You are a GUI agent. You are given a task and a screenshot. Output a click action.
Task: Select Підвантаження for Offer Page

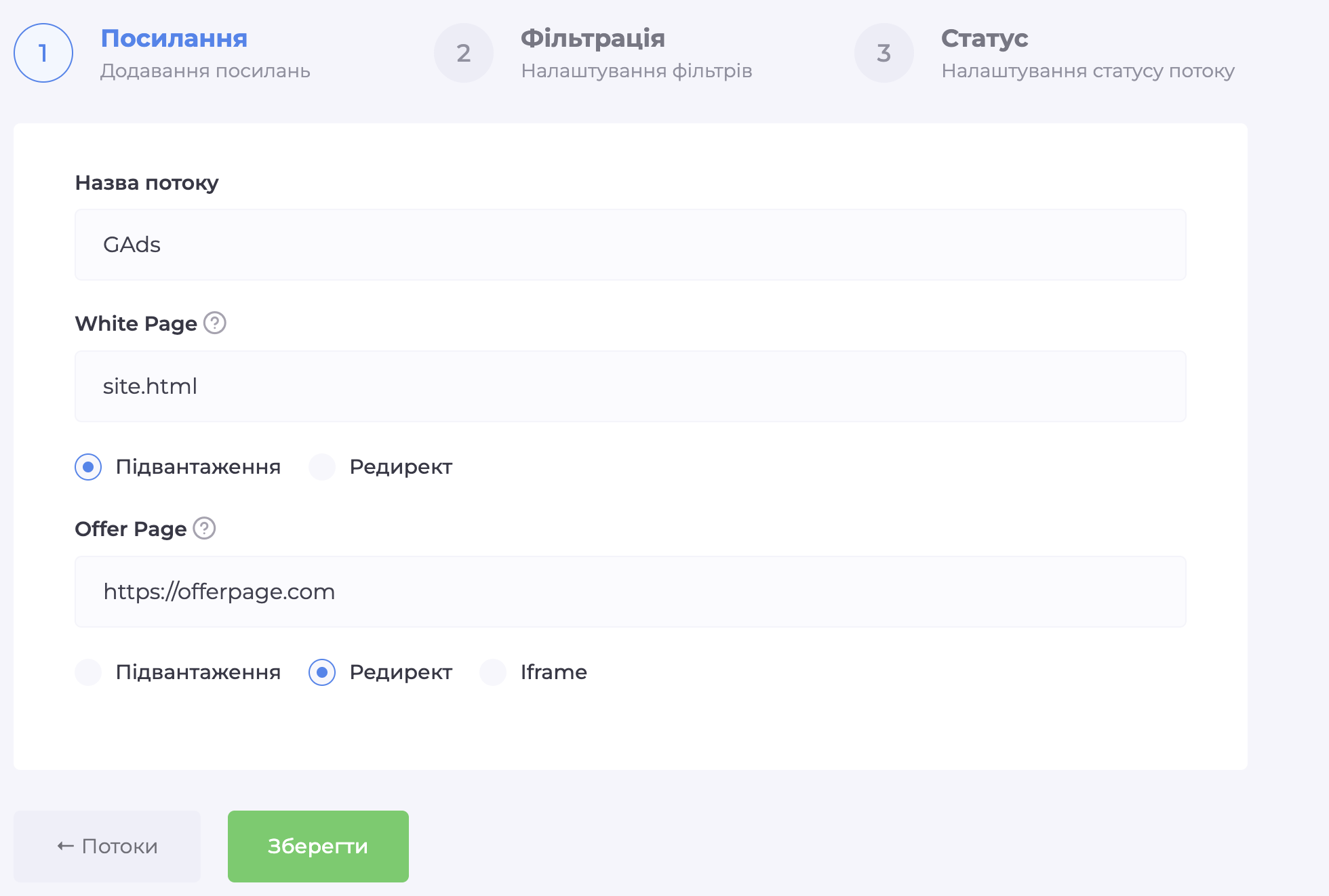pyautogui.click(x=88, y=672)
